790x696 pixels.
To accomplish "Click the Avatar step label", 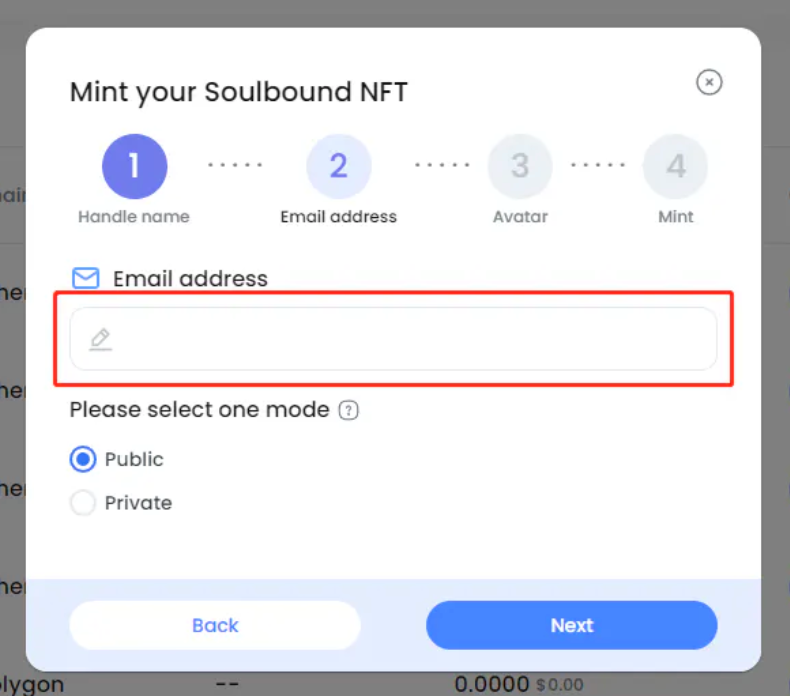I will coord(520,217).
